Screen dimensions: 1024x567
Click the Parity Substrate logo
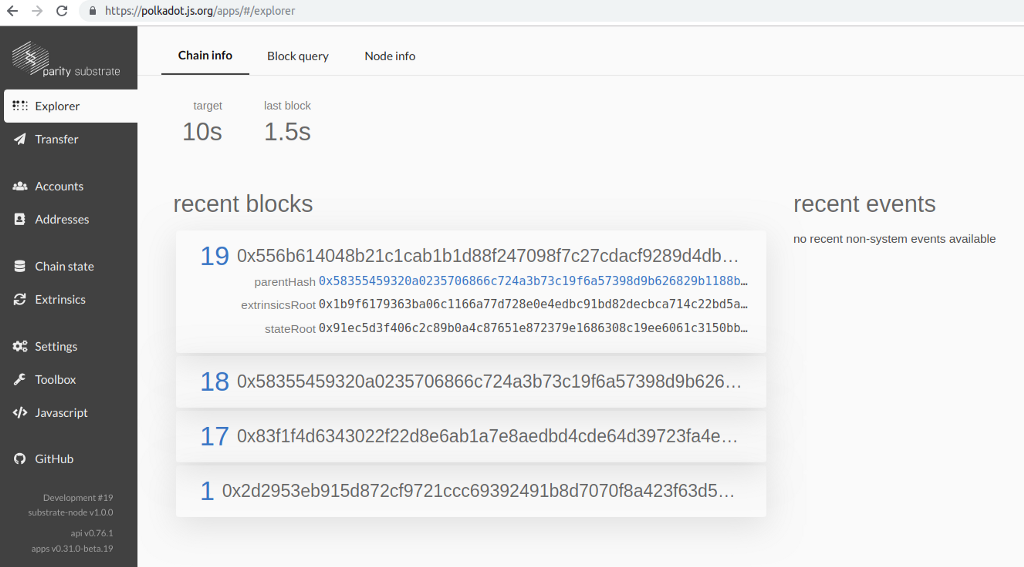point(66,60)
